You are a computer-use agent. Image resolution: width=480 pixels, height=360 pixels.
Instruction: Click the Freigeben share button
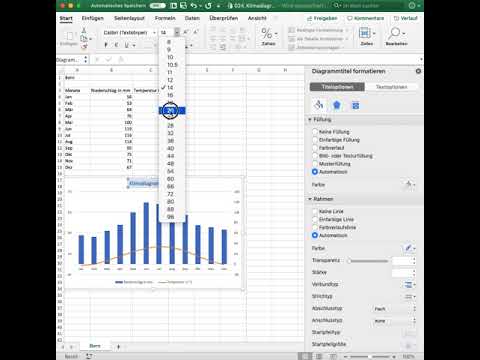point(322,18)
